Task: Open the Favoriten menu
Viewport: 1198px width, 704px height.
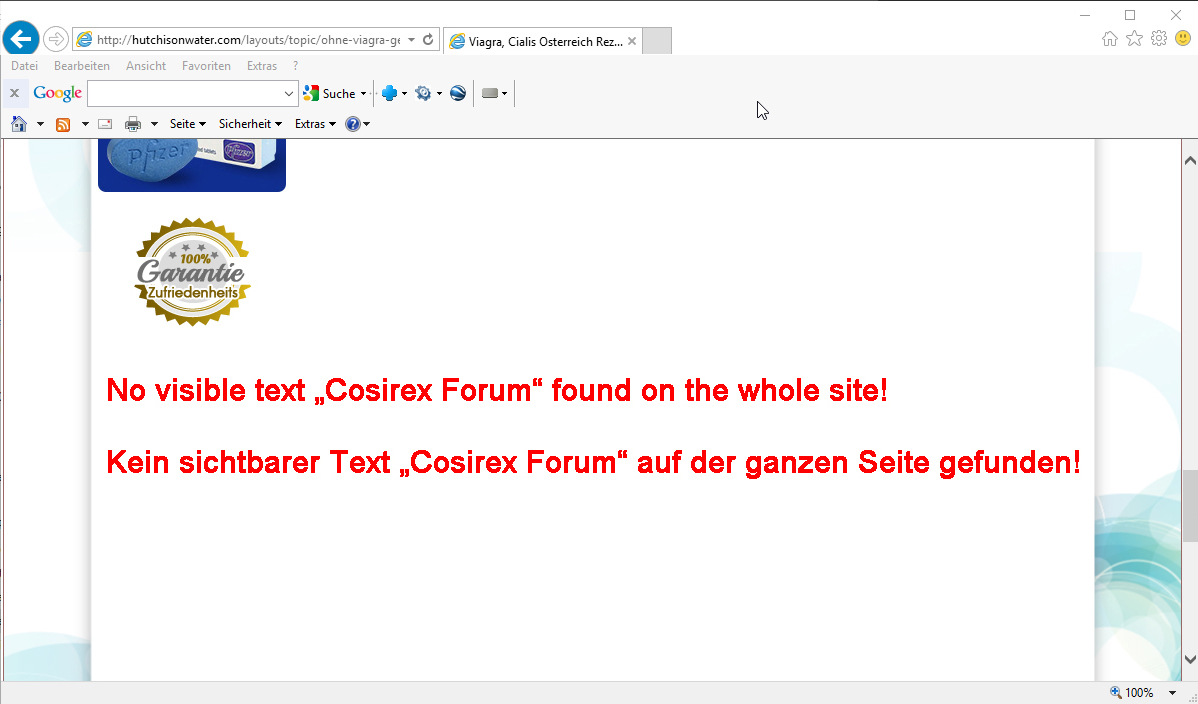Action: tap(206, 66)
